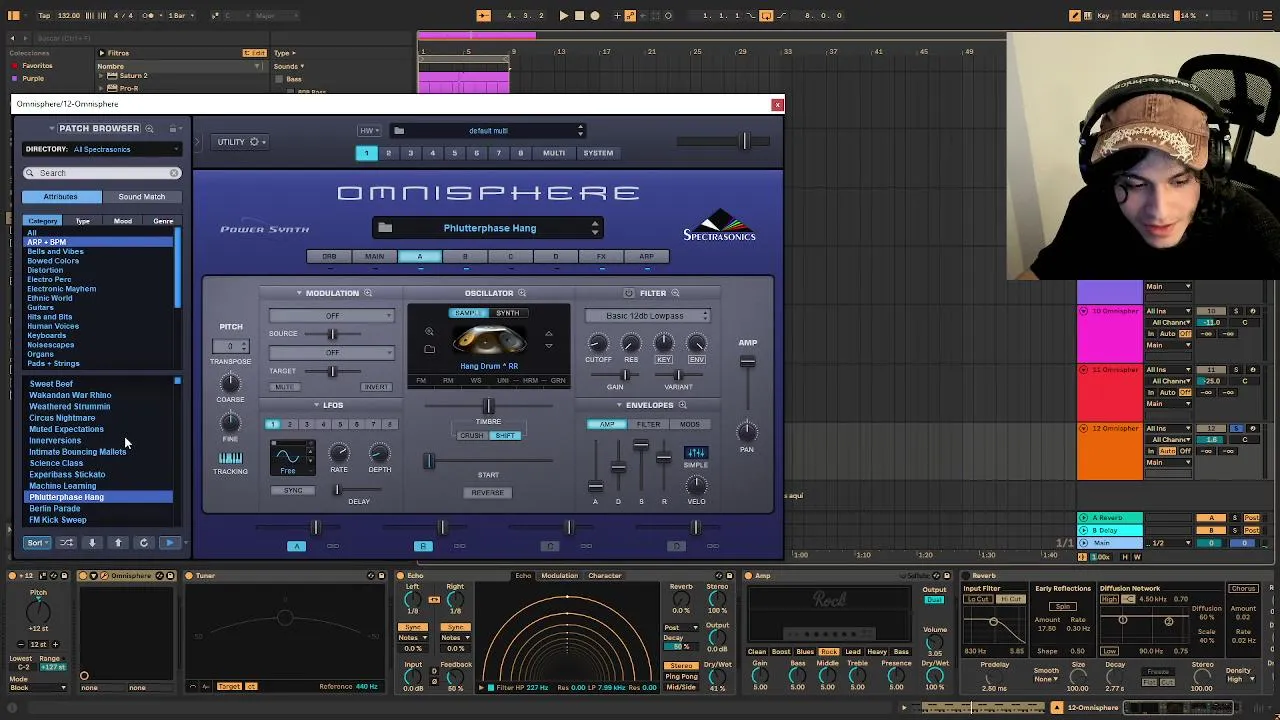
Task: Open the MULTI tab
Action: point(554,153)
